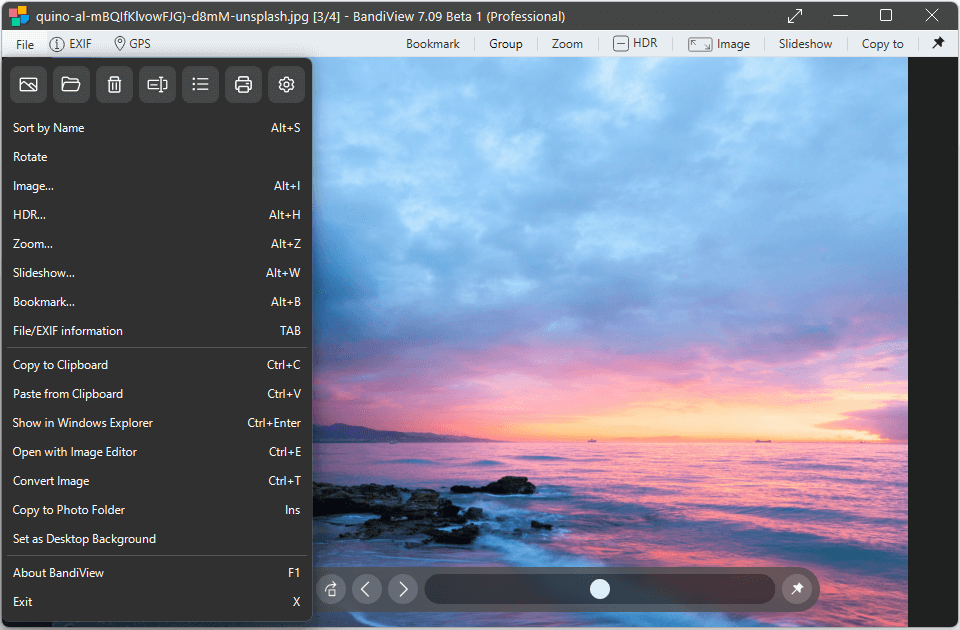Open settings via the gear icon
This screenshot has width=960, height=630.
coord(286,85)
